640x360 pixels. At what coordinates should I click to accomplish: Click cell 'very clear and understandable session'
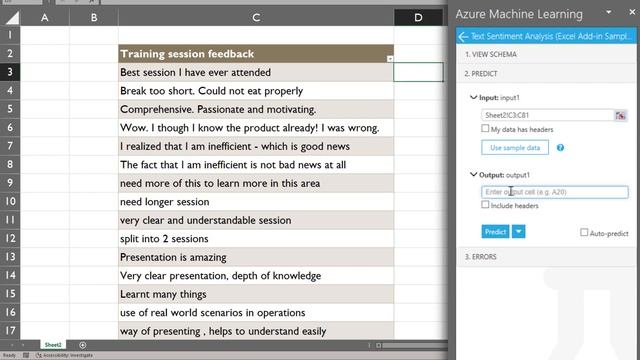click(x=256, y=220)
